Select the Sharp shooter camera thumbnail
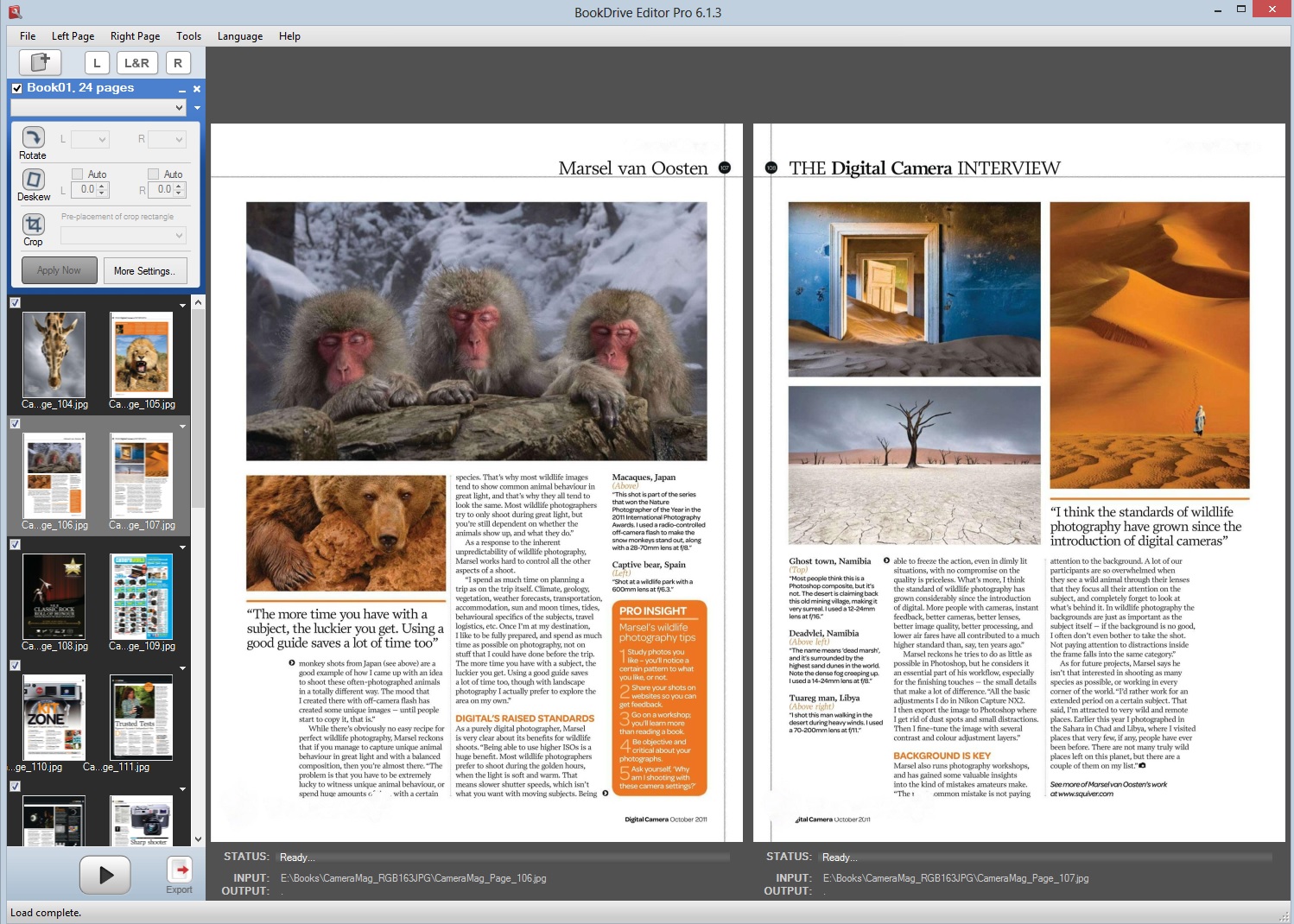Viewport: 1294px width, 924px height. pyautogui.click(x=142, y=820)
